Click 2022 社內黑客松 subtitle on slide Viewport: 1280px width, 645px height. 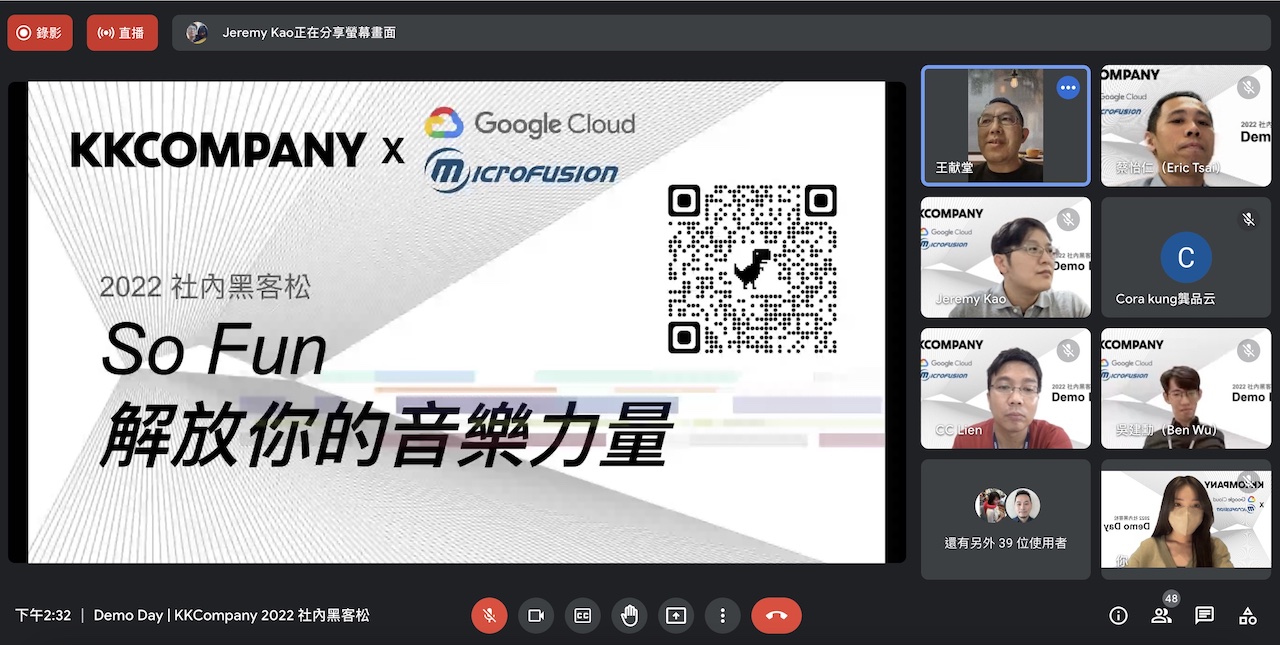pyautogui.click(x=205, y=288)
